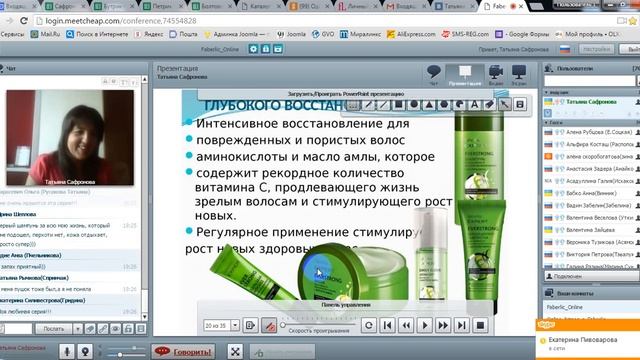640x360 pixels.
Task: Select user Бабко Анна in list
Action: (x=591, y=193)
